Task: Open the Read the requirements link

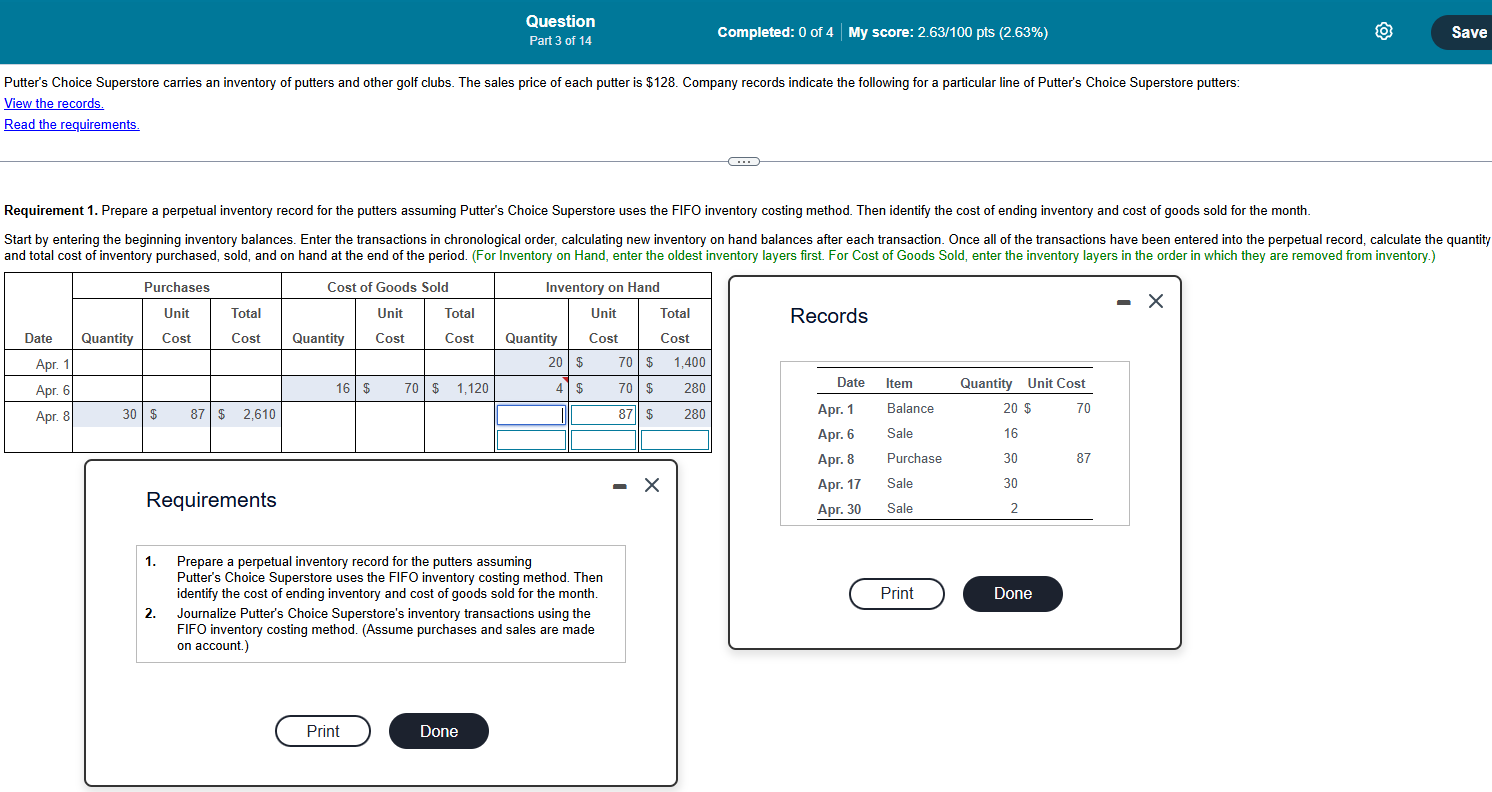Action: point(72,125)
